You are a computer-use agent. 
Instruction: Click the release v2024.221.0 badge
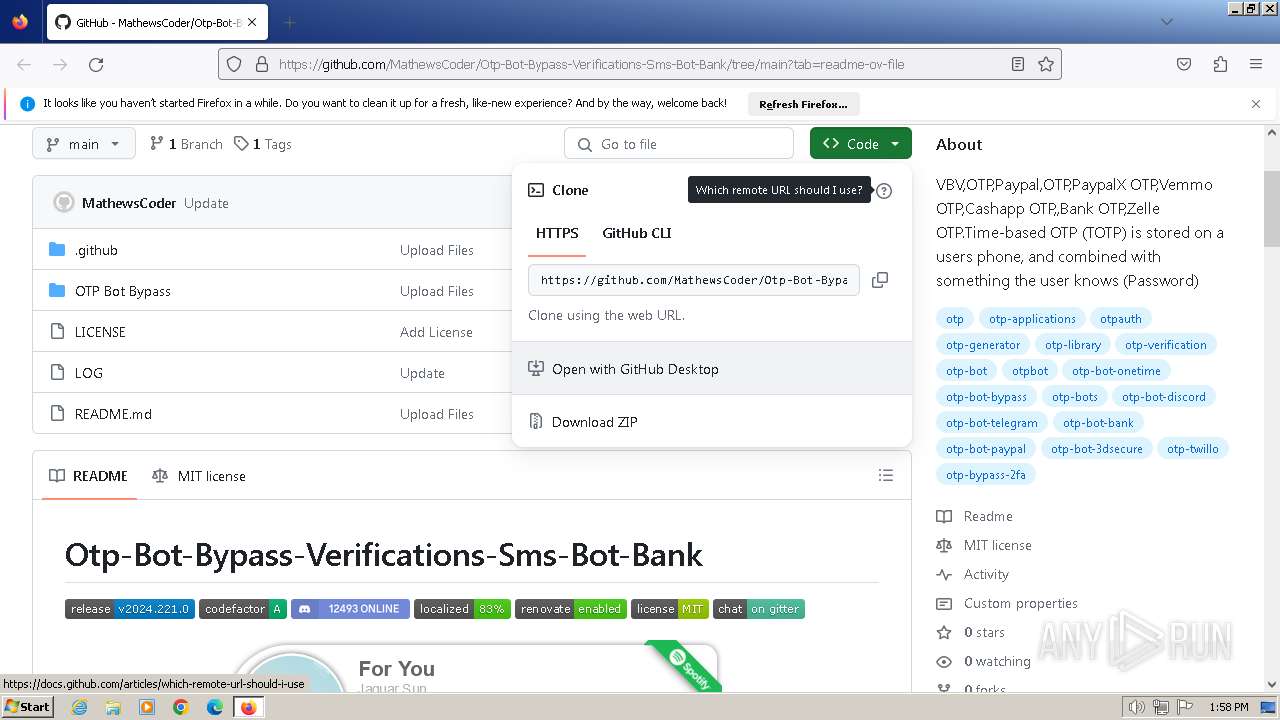[130, 609]
